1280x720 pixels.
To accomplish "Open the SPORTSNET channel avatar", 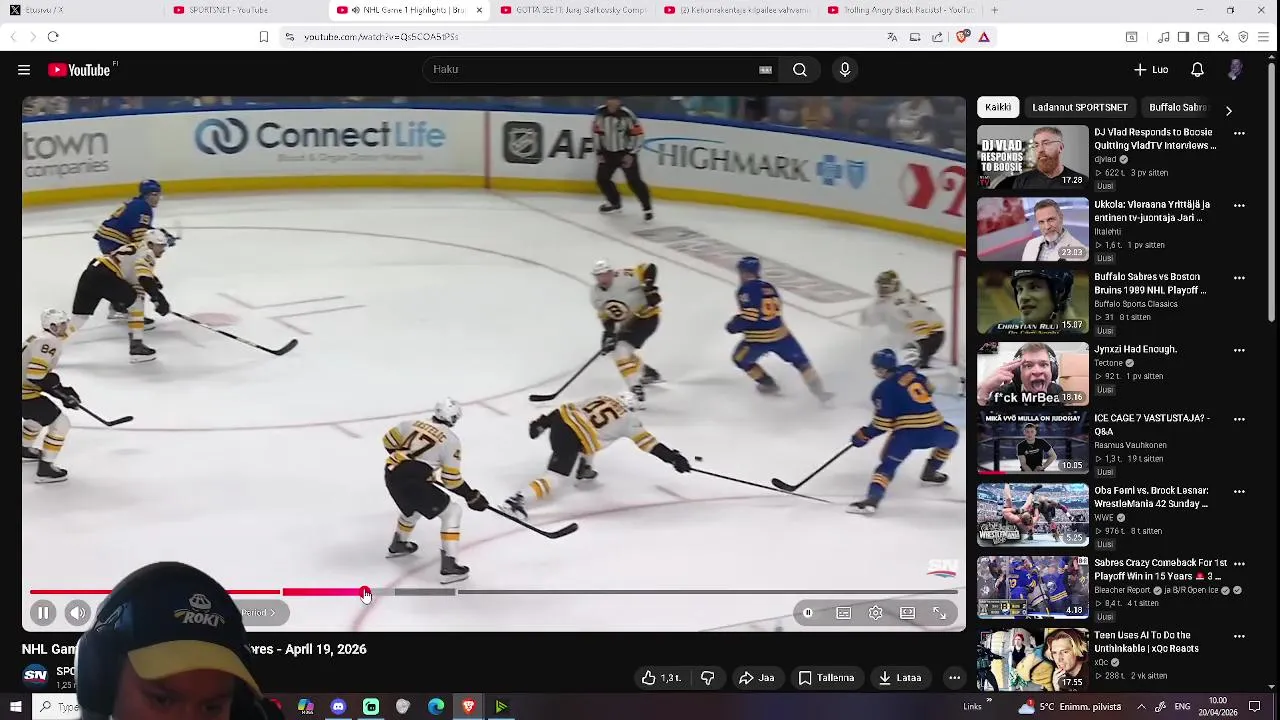I will point(35,676).
